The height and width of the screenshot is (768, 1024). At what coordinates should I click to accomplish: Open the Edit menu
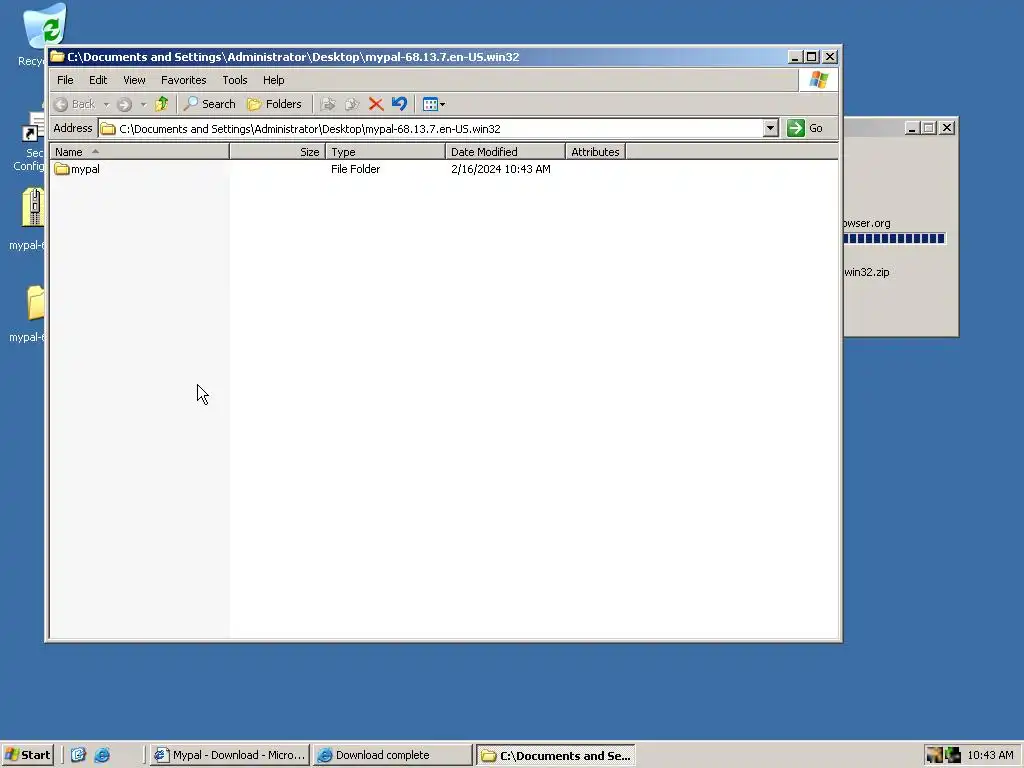[x=98, y=80]
